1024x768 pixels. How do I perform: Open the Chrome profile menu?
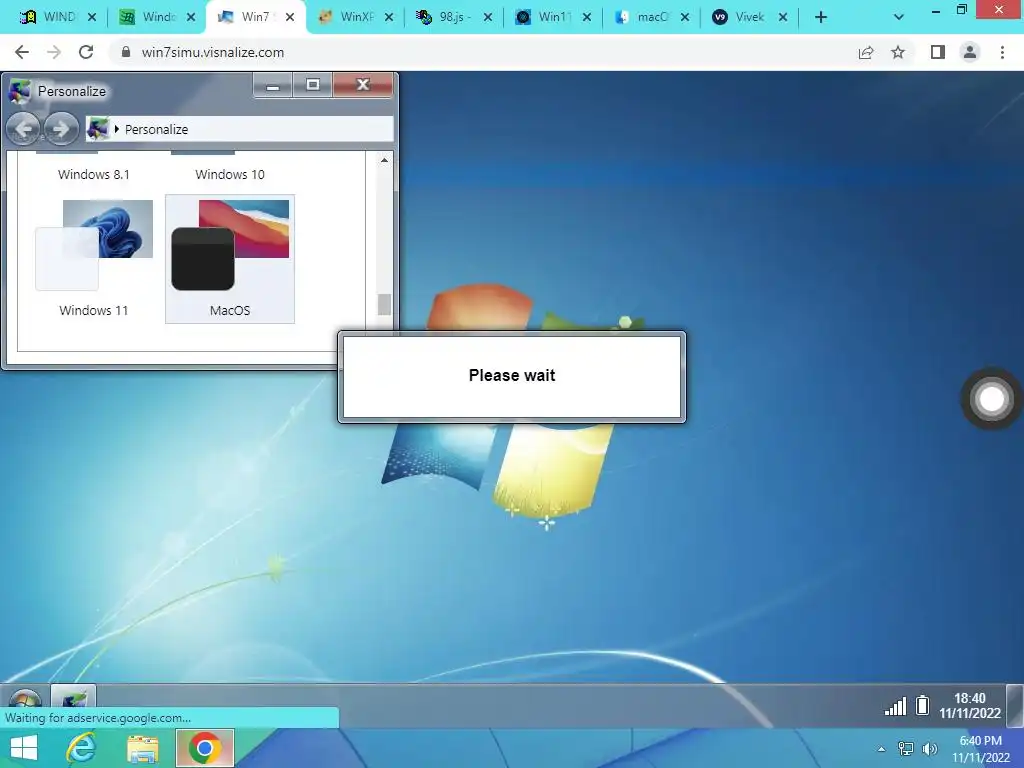(x=970, y=52)
